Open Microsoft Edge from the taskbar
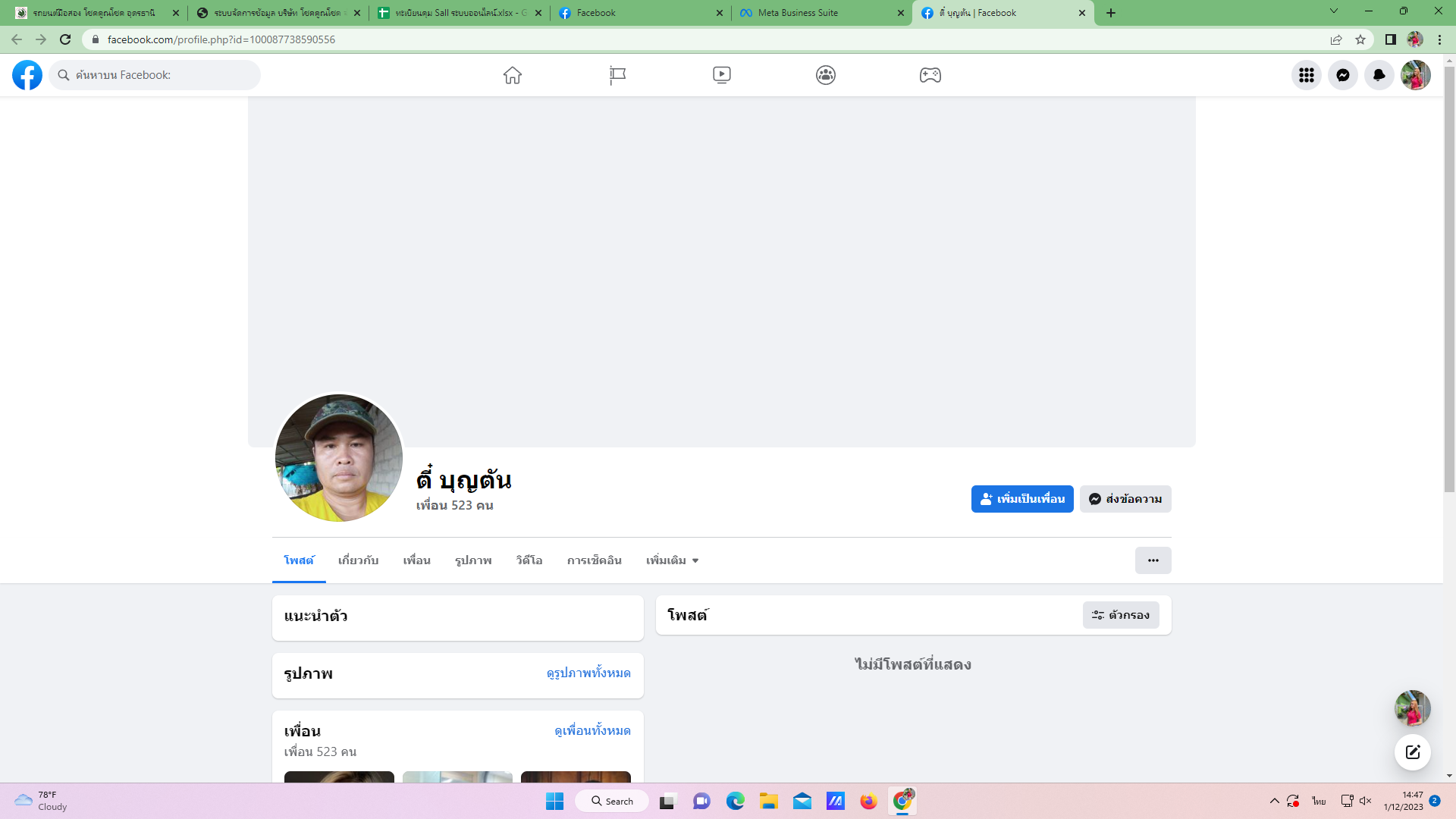1456x819 pixels. tap(735, 801)
